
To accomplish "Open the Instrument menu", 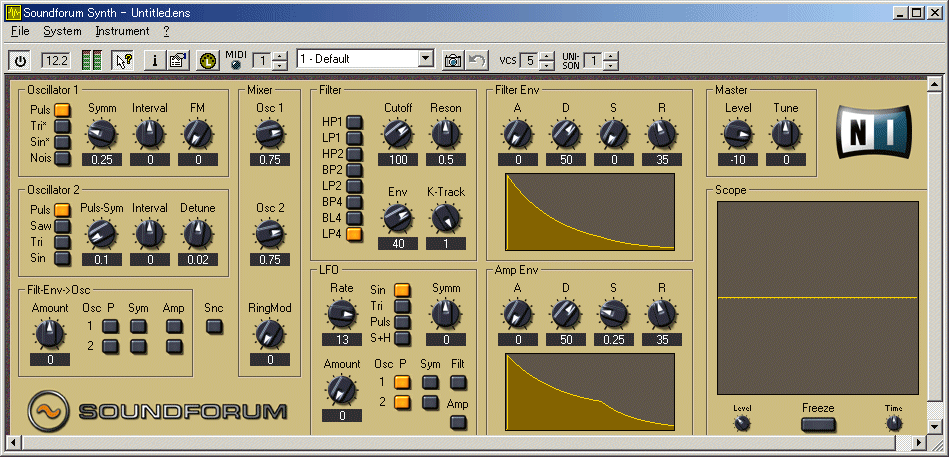I will pos(122,31).
